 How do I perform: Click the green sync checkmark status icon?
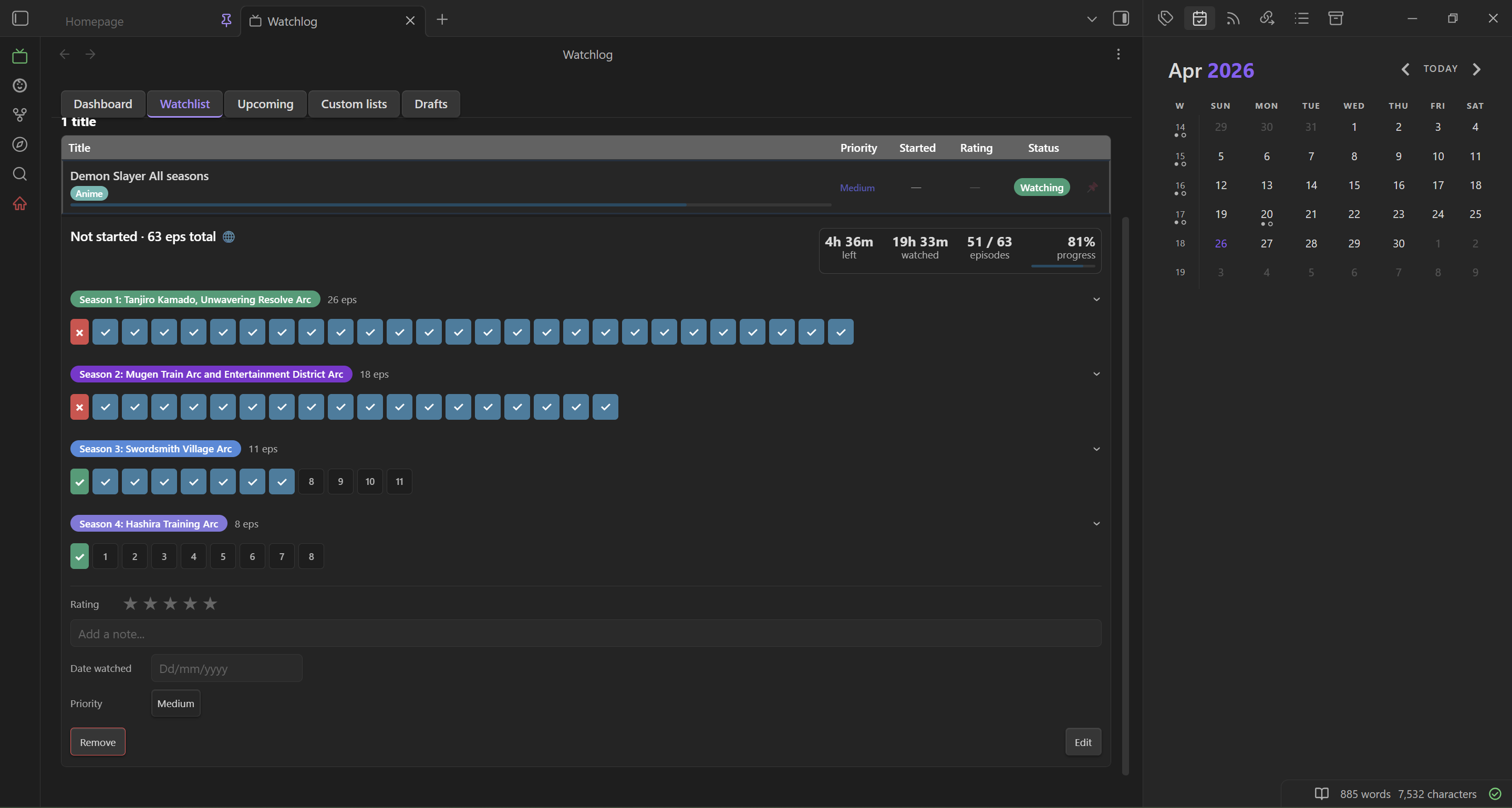click(x=1495, y=793)
